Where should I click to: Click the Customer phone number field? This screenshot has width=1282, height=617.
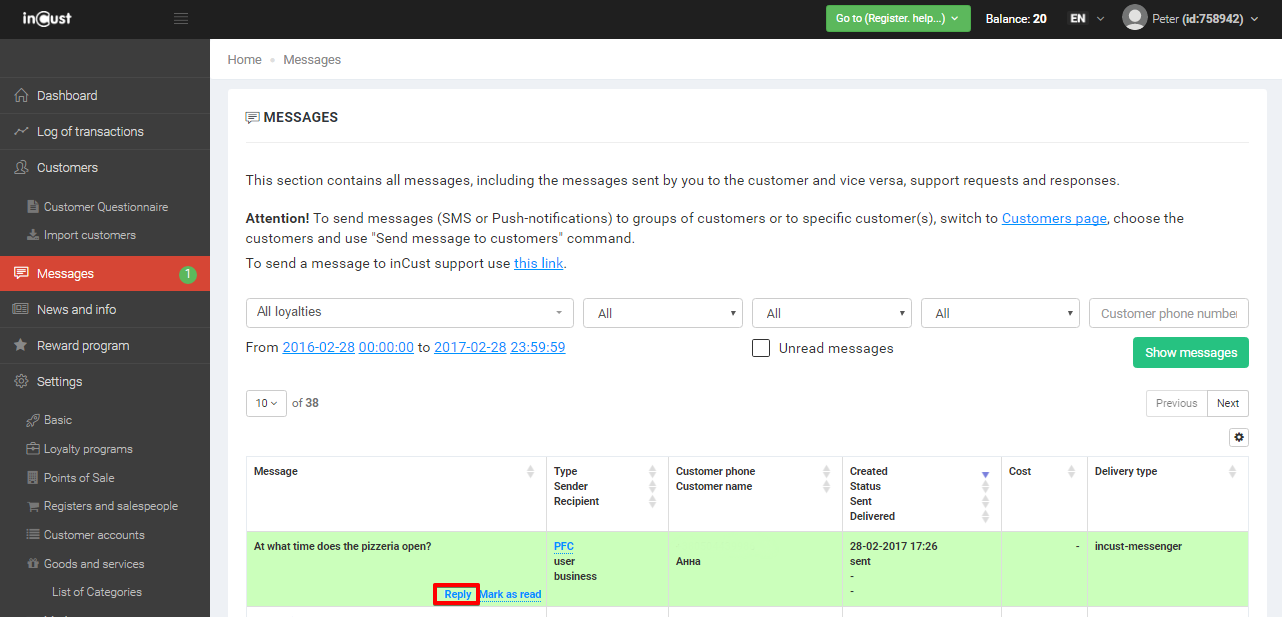coord(1168,313)
